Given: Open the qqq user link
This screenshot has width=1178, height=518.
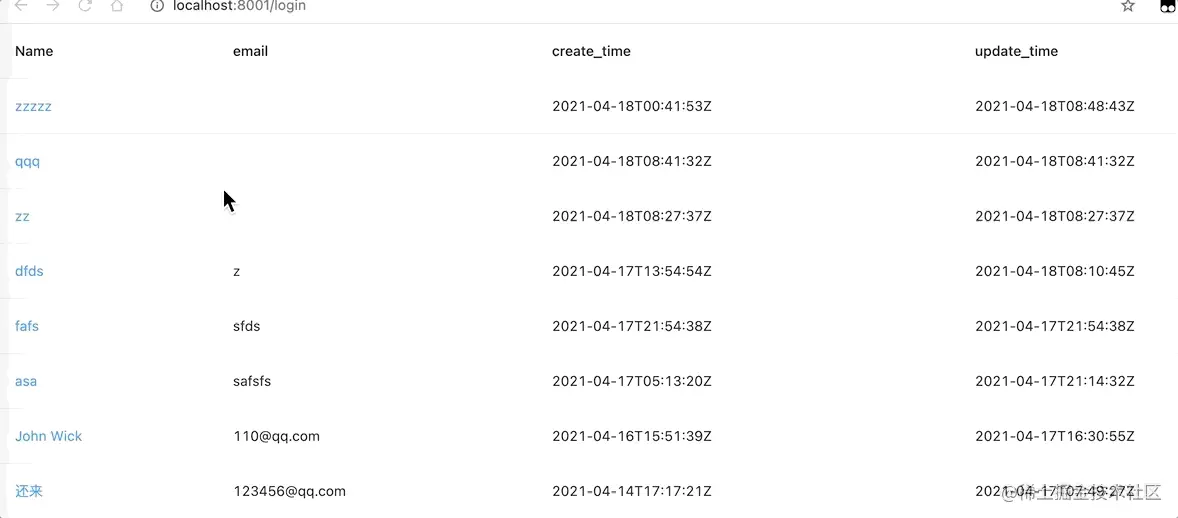Looking at the screenshot, I should pos(28,161).
